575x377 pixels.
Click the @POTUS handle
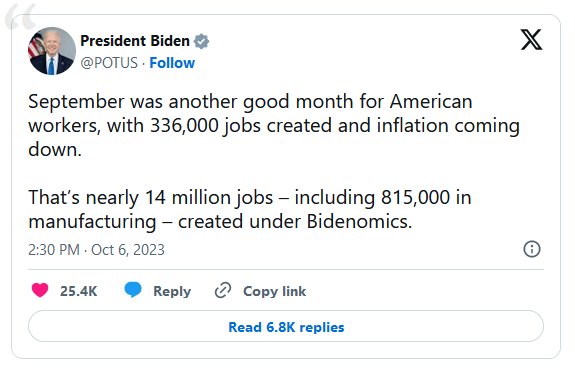click(109, 63)
